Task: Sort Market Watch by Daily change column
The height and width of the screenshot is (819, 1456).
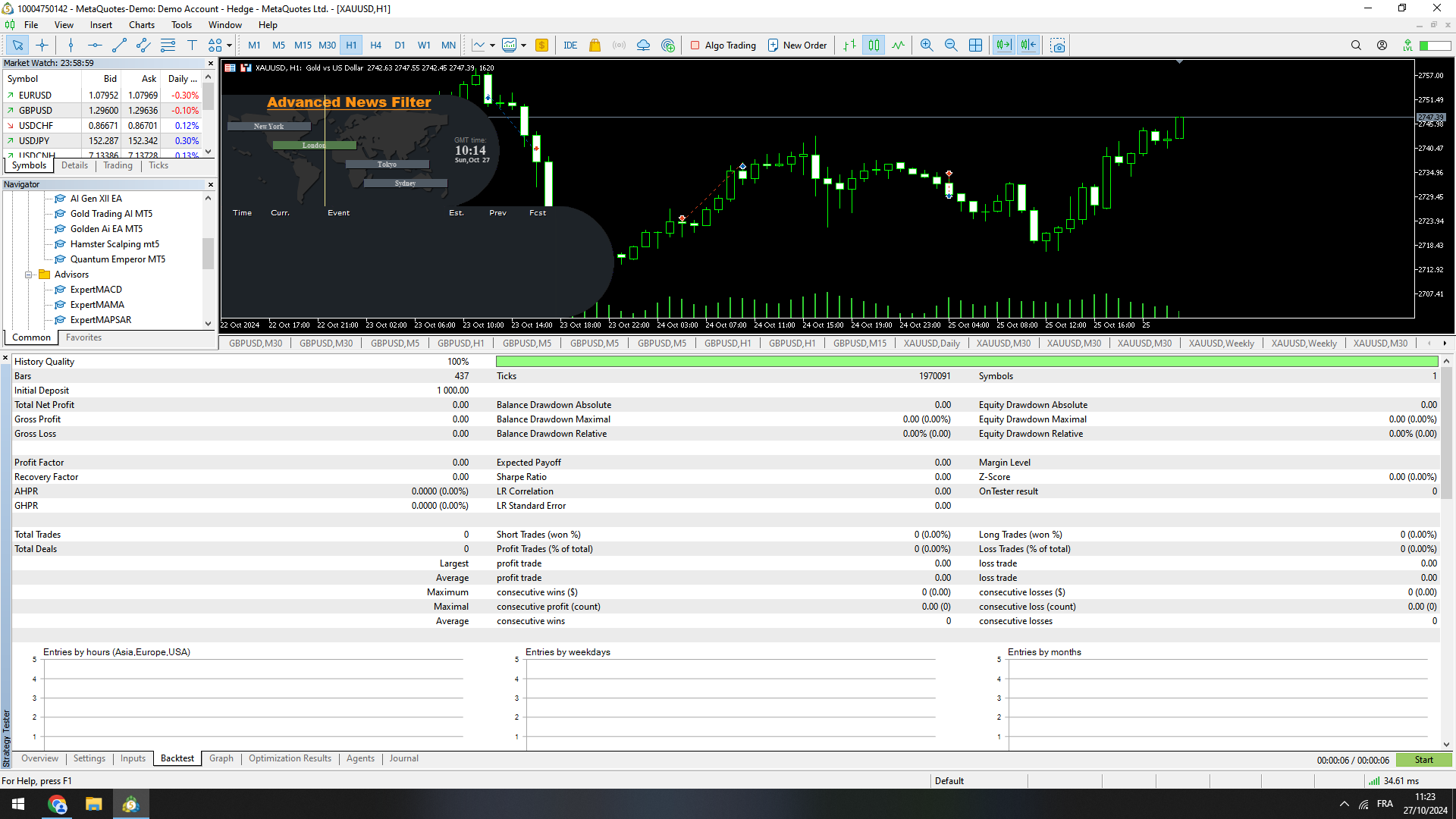Action: pyautogui.click(x=182, y=79)
